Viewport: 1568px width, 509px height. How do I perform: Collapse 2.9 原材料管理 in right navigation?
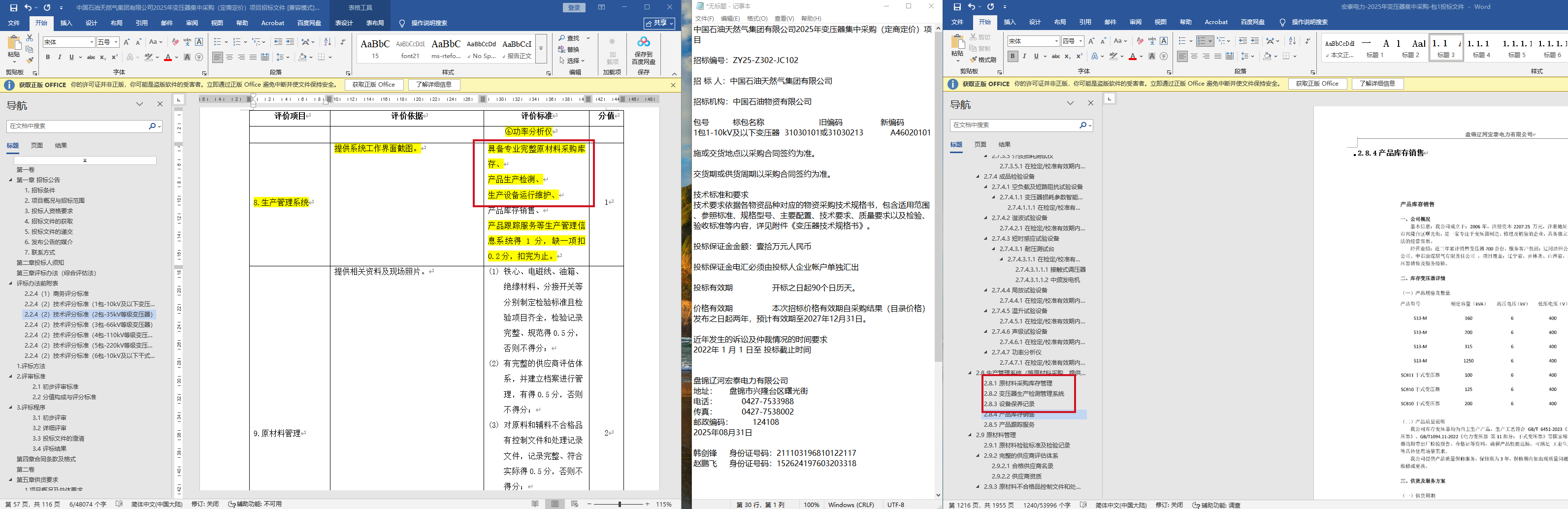pos(970,435)
